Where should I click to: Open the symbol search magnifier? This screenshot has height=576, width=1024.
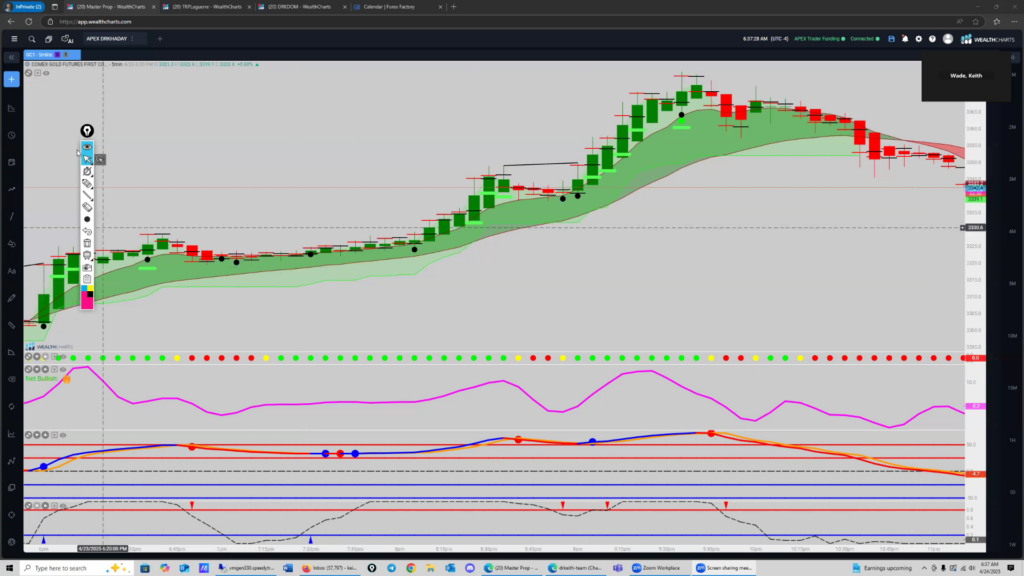[x=31, y=39]
